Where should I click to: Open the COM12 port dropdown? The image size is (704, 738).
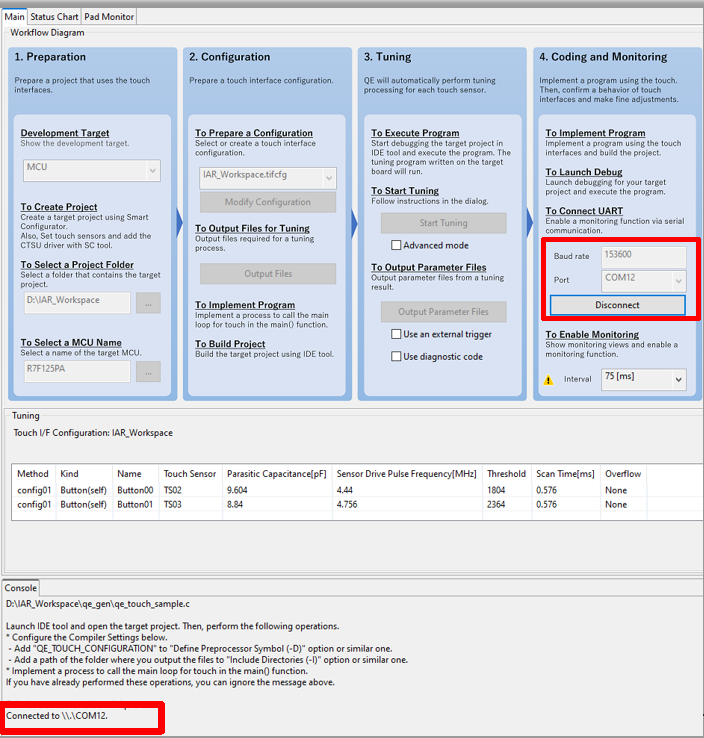(x=644, y=280)
